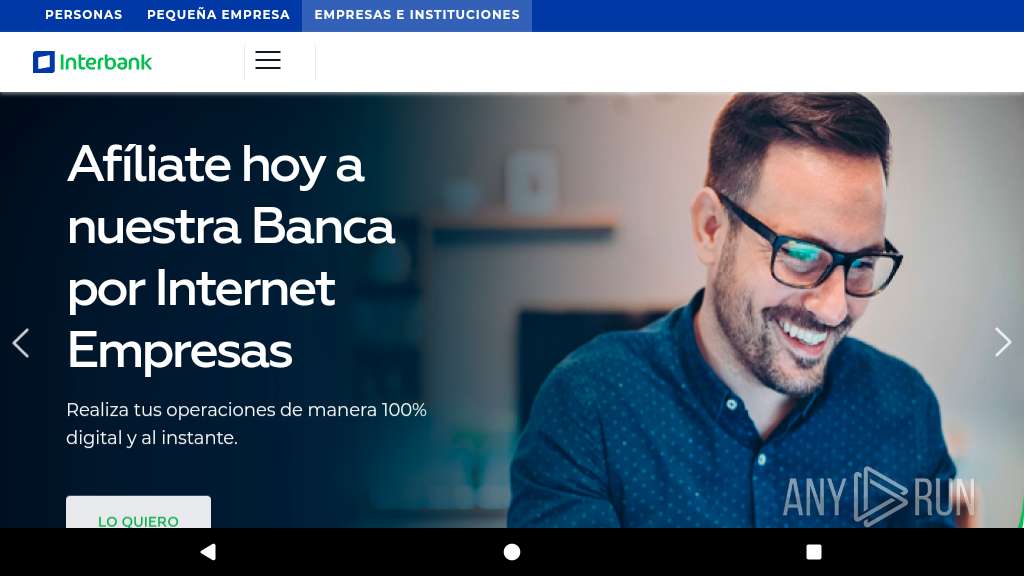Select the EMPRESAS E INSTITUCIONES tab
1024x576 pixels.
pos(417,14)
